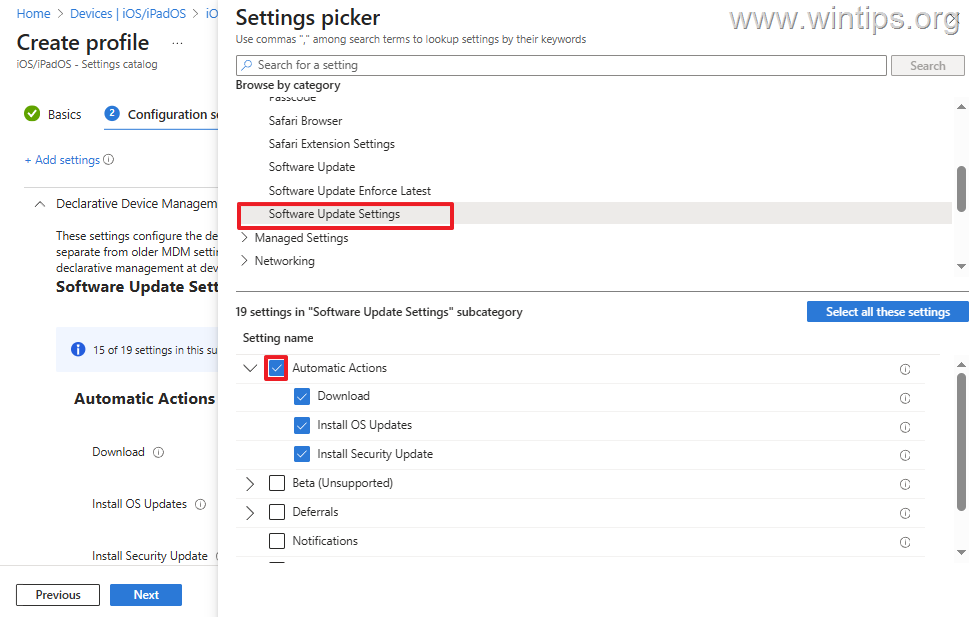975x617 pixels.
Task: Click Select all these settings button
Action: click(x=887, y=312)
